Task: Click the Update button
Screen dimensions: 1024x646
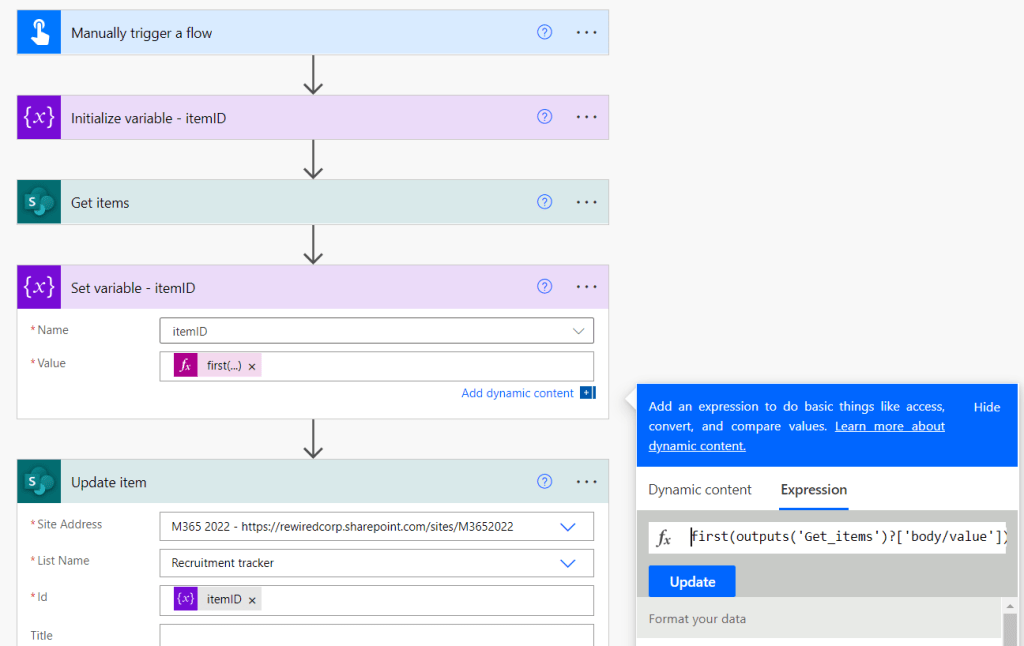Action: pos(692,582)
